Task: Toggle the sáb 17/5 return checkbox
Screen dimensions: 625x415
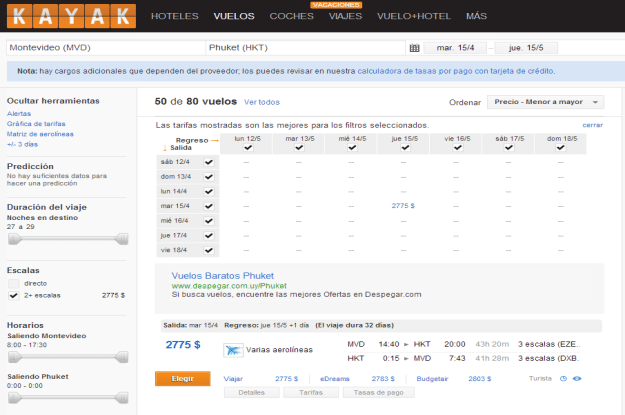Action: [x=509, y=148]
